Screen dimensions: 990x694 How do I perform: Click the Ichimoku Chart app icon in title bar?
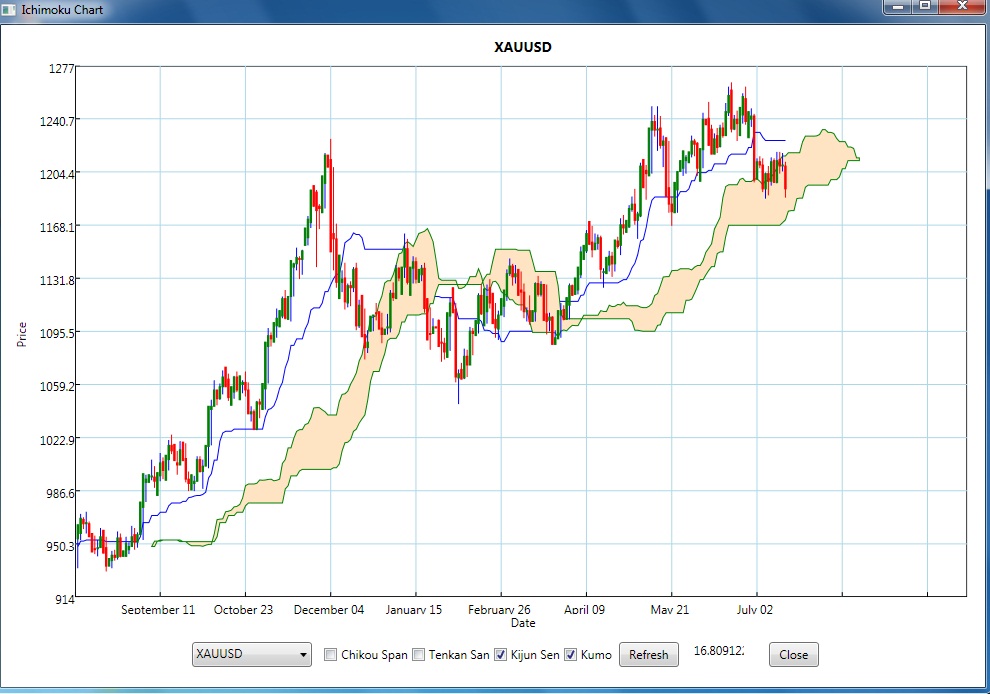coord(10,8)
